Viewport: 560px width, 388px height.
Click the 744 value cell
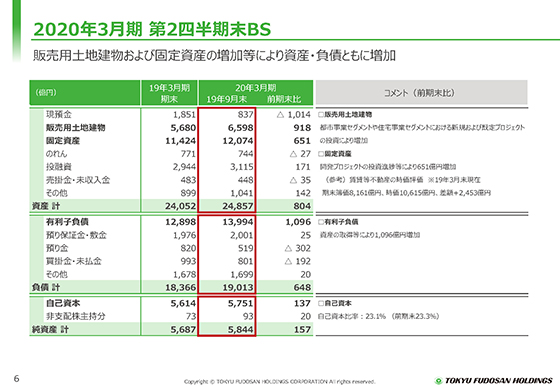(246, 154)
